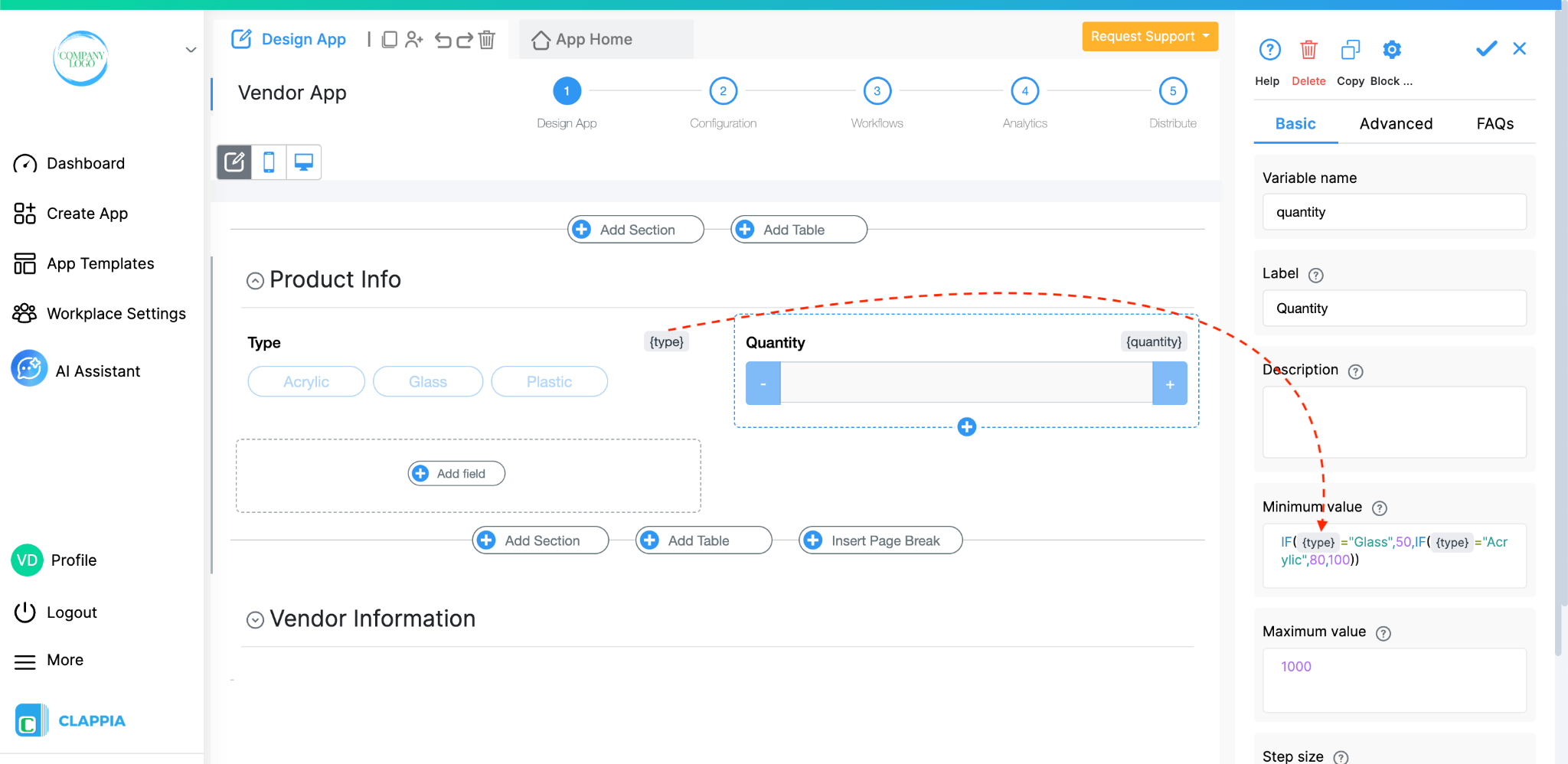Click into the Description text area
The height and width of the screenshot is (764, 1568).
pos(1394,422)
